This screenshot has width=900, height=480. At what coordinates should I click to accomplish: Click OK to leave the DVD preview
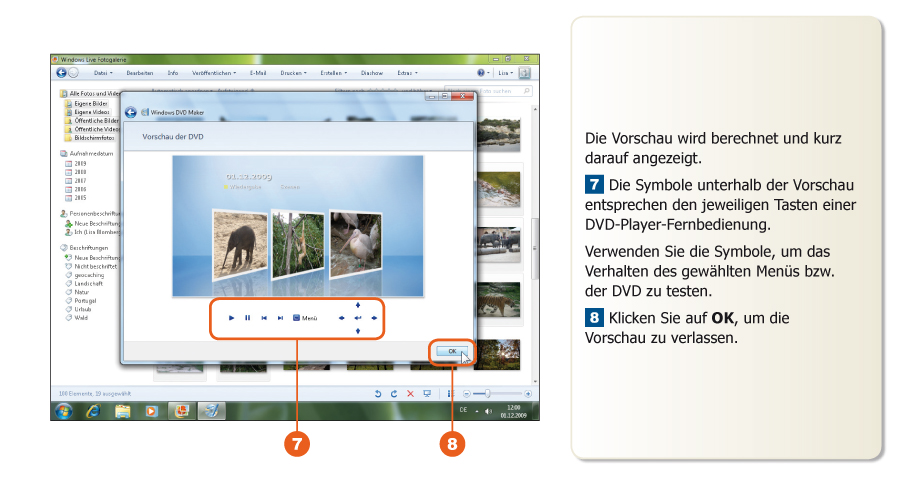452,351
